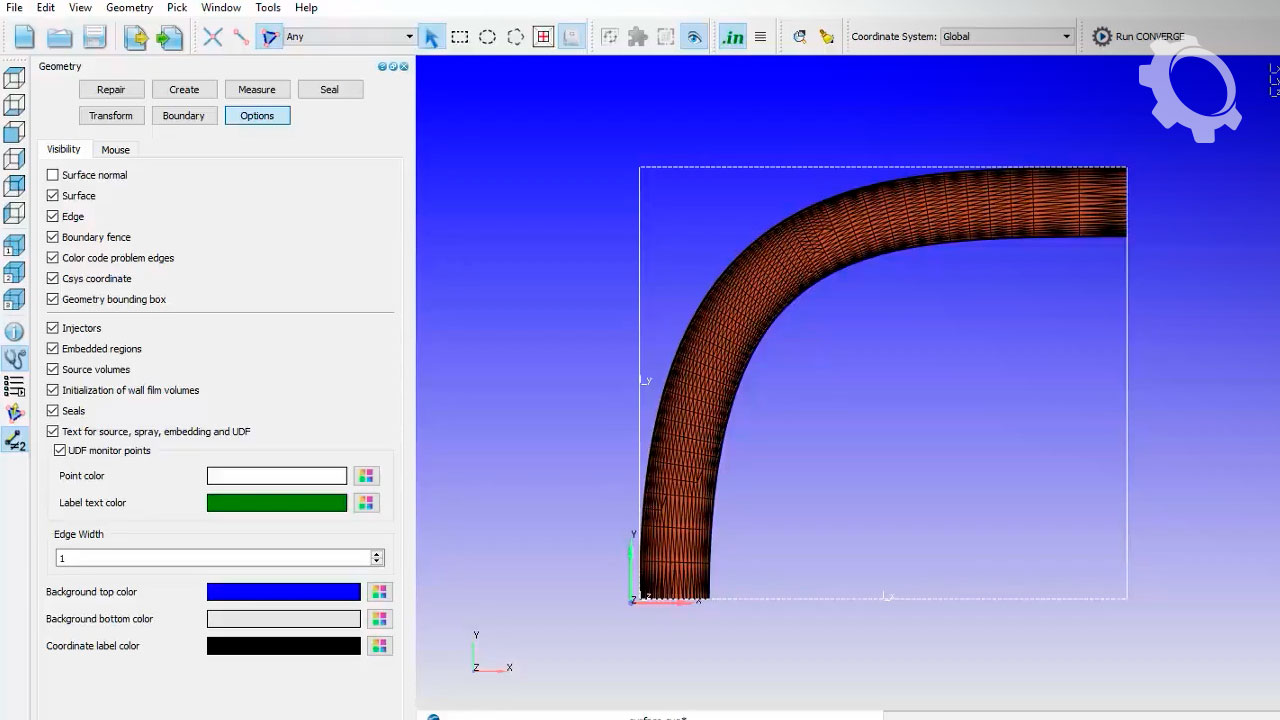The height and width of the screenshot is (720, 1280).
Task: Click the Save disk icon
Action: tap(95, 37)
